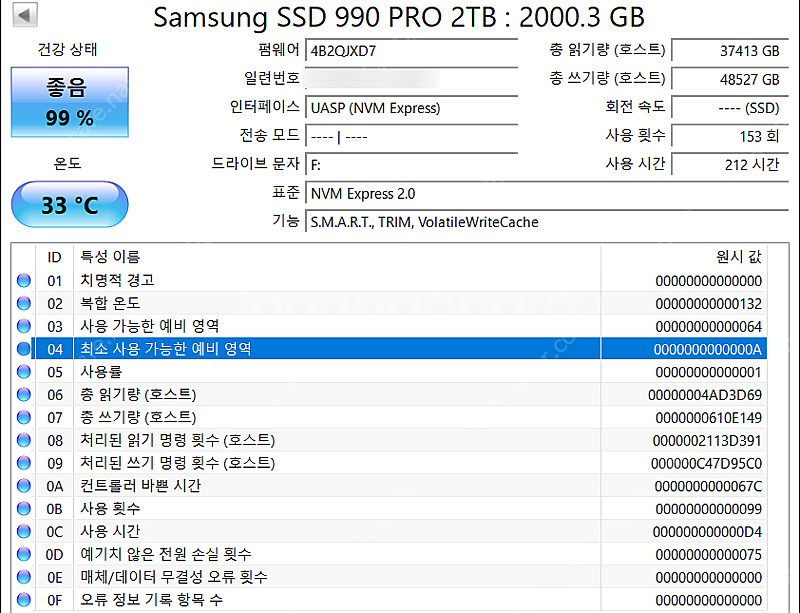This screenshot has width=800, height=613.
Task: Click the blurred serial number field
Action: click(412, 79)
